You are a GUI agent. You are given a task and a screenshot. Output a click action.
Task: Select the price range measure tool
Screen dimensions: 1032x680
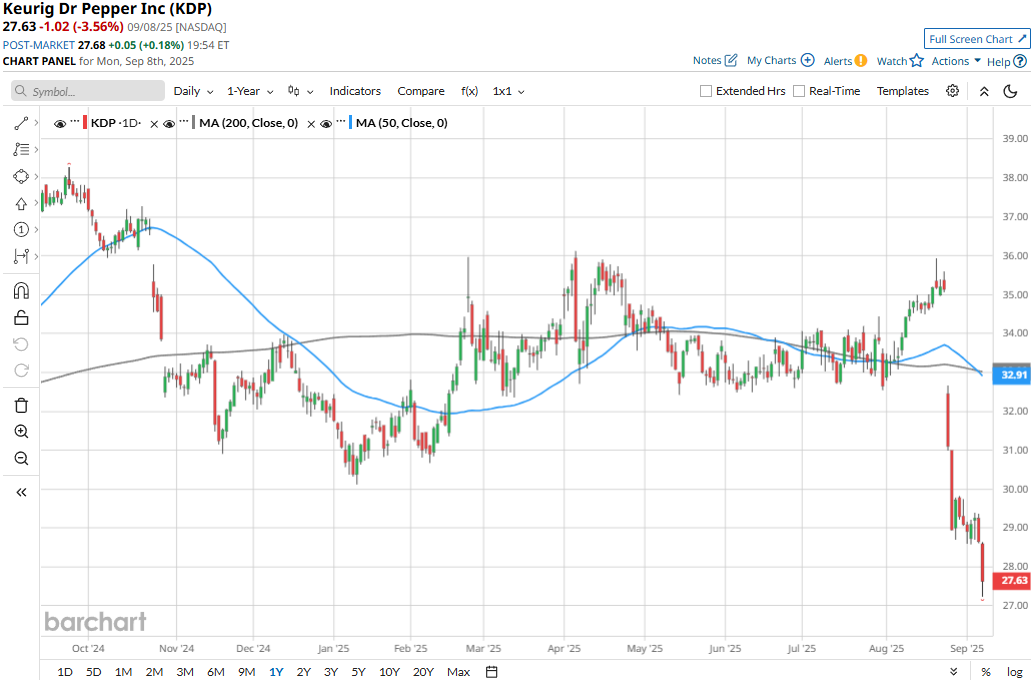[21, 256]
